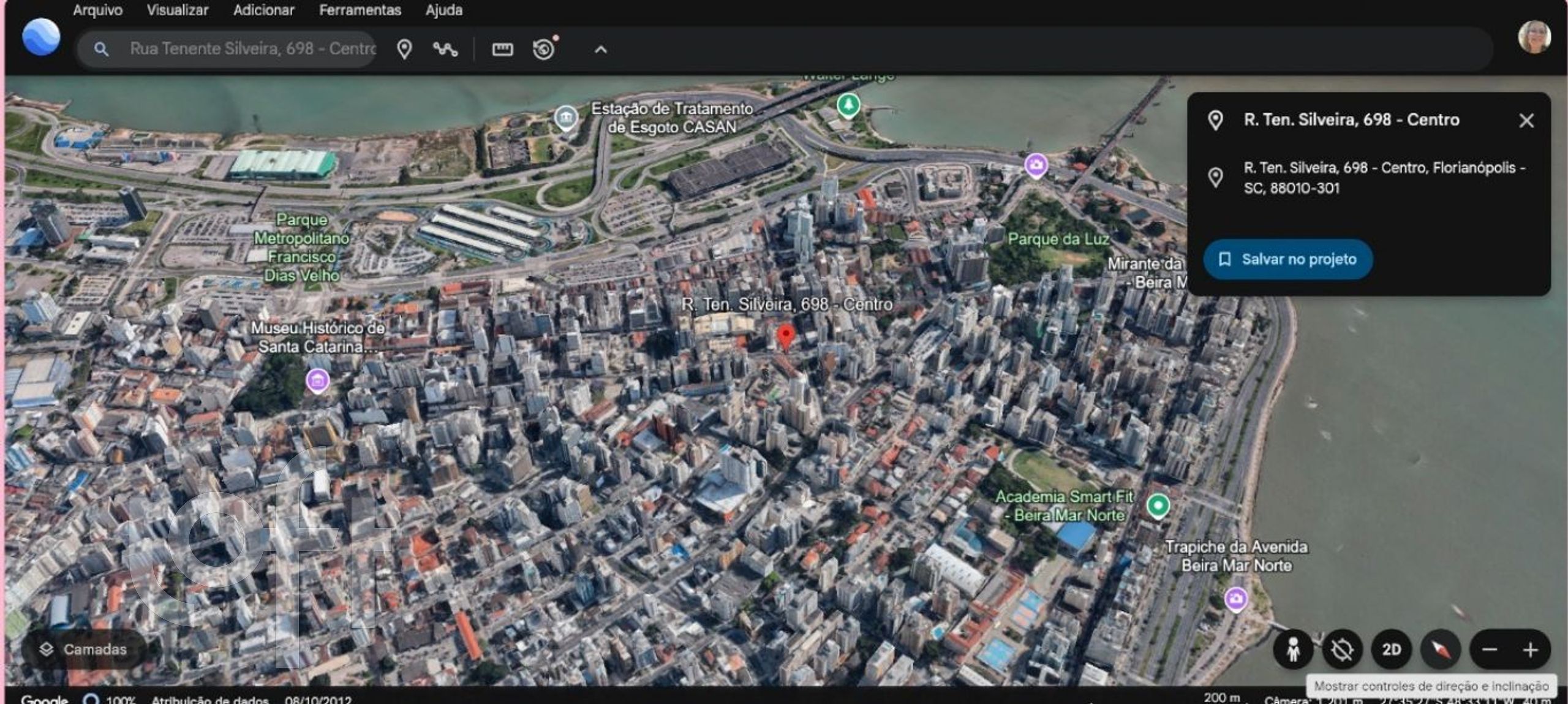The width and height of the screenshot is (1568, 704).
Task: Click the user profile avatar
Action: (1534, 37)
